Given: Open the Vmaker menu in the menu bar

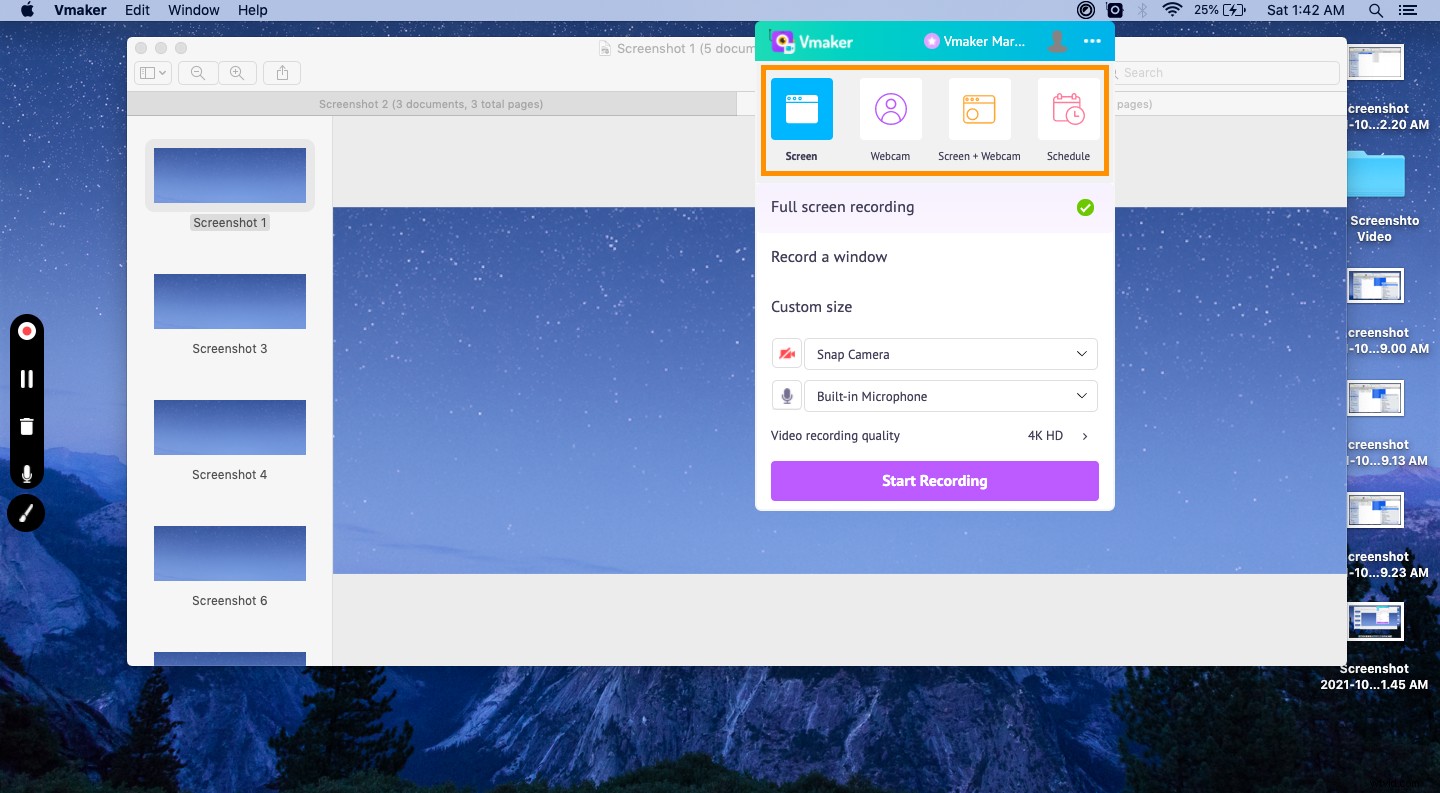Looking at the screenshot, I should pos(79,10).
